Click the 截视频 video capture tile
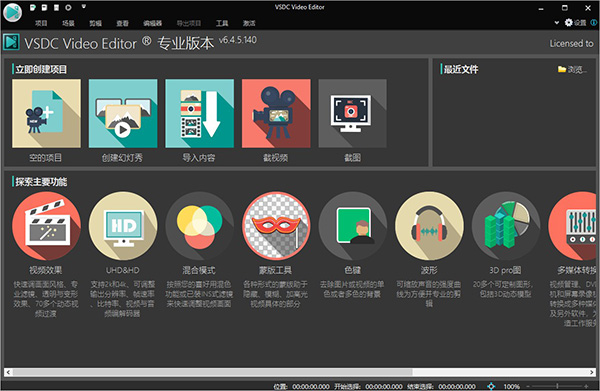 [x=276, y=113]
